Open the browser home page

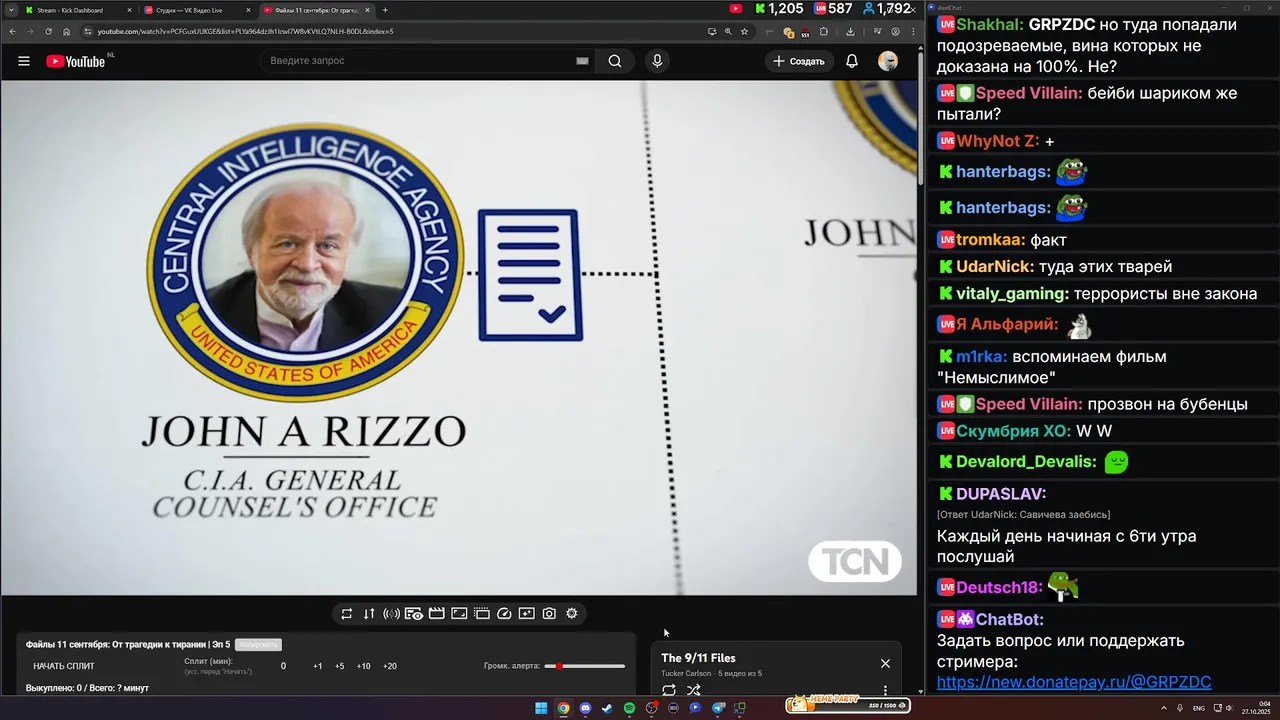(x=67, y=31)
